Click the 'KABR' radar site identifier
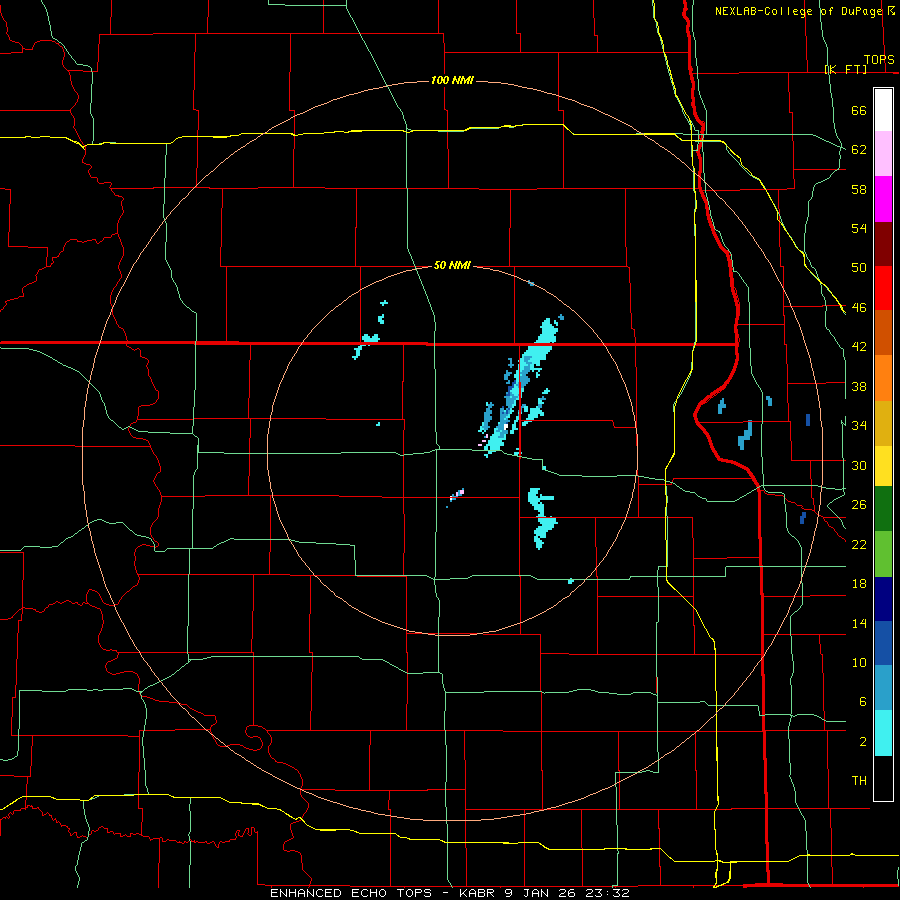900x900 pixels. pos(477,893)
